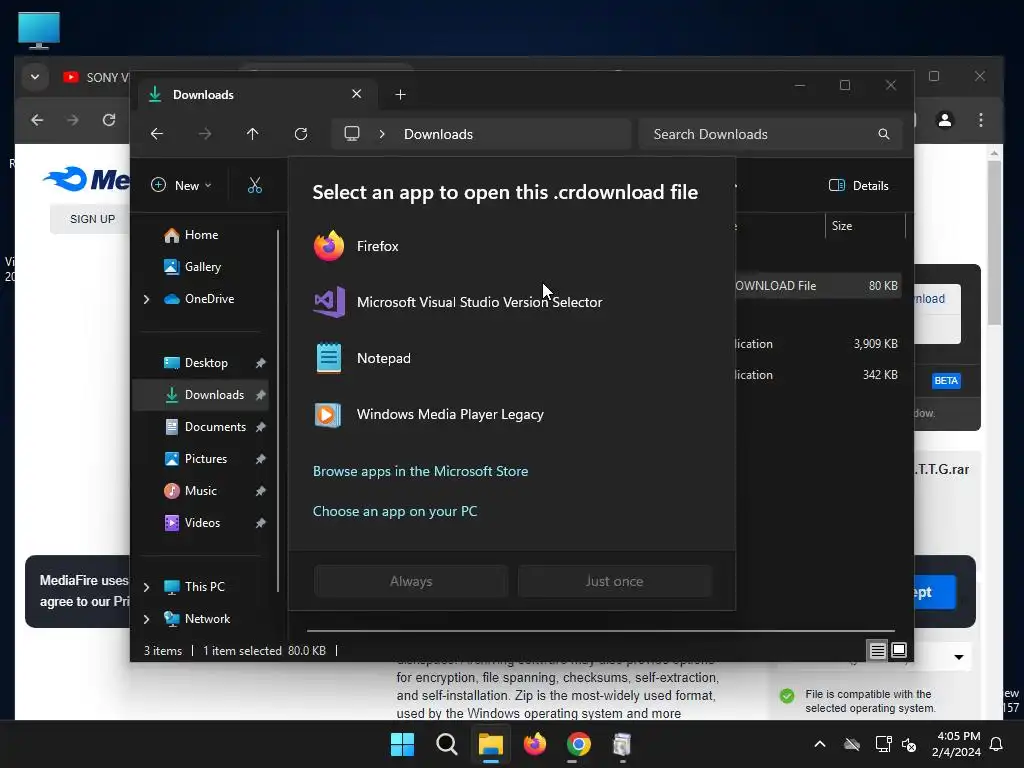Select the 342 KB application row
The width and height of the screenshot is (1024, 768).
pyautogui.click(x=818, y=376)
